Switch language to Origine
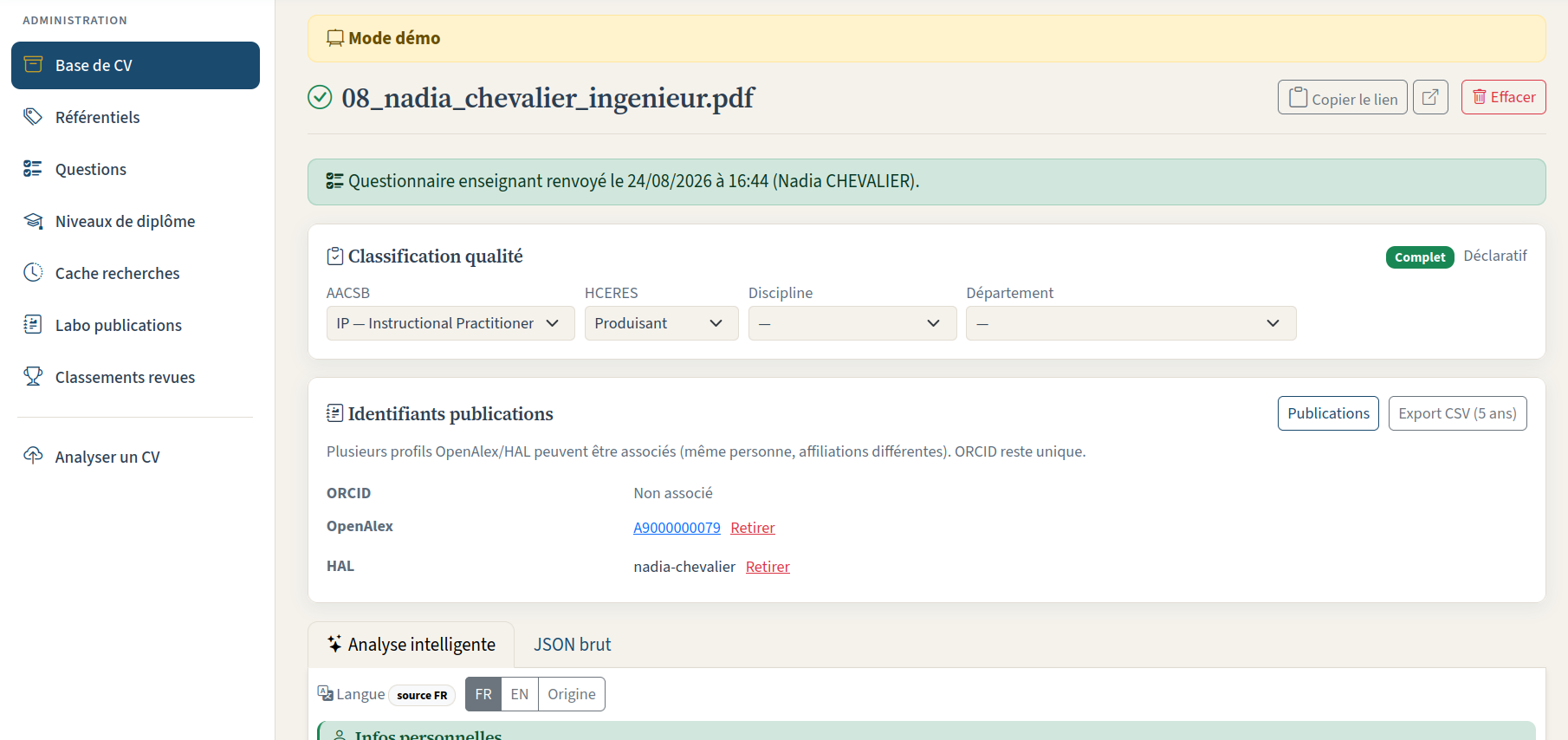The width and height of the screenshot is (1568, 740). tap(572, 694)
